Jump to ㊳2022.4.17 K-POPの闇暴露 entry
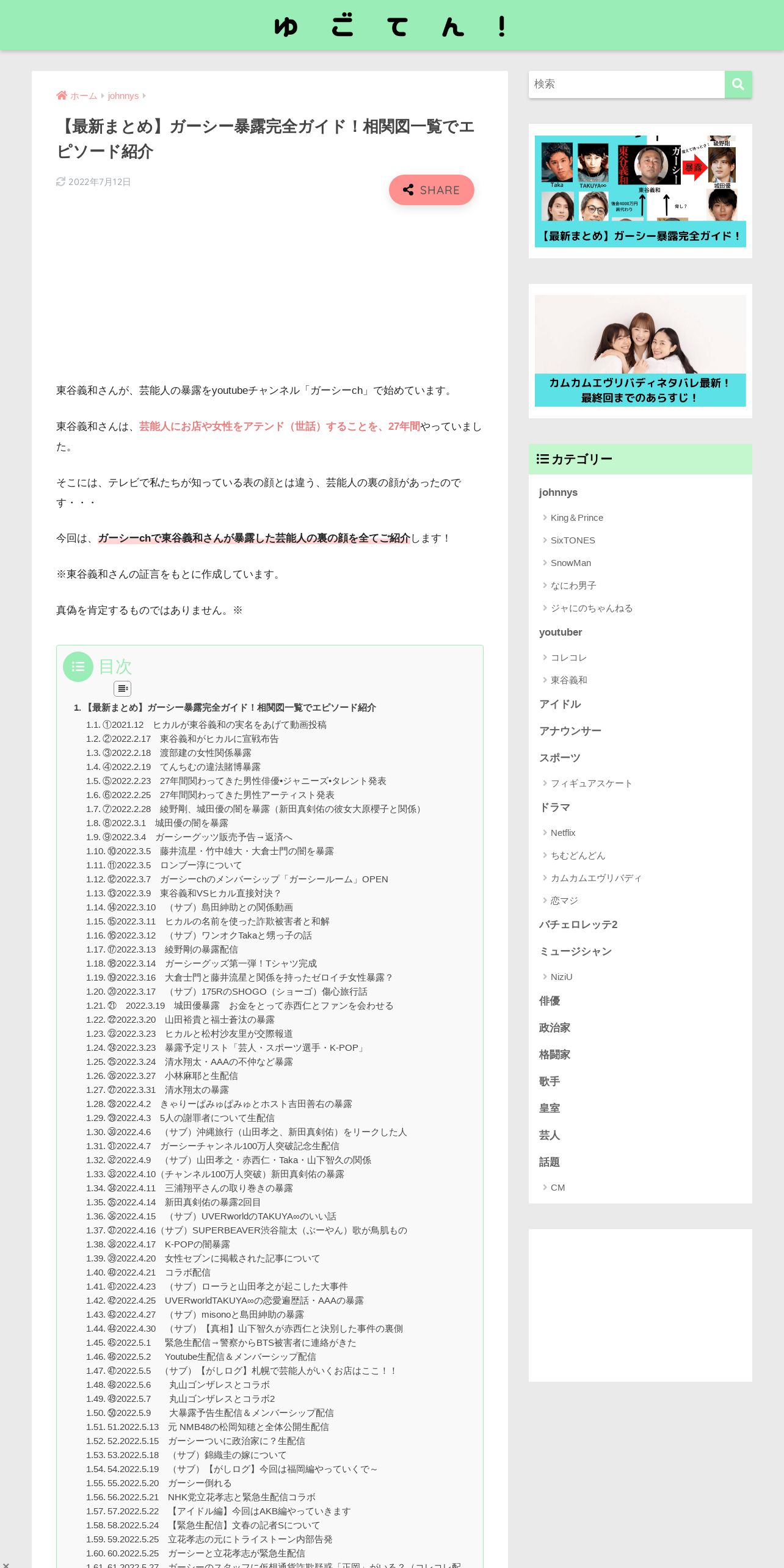The width and height of the screenshot is (784, 1568). coord(158,1244)
